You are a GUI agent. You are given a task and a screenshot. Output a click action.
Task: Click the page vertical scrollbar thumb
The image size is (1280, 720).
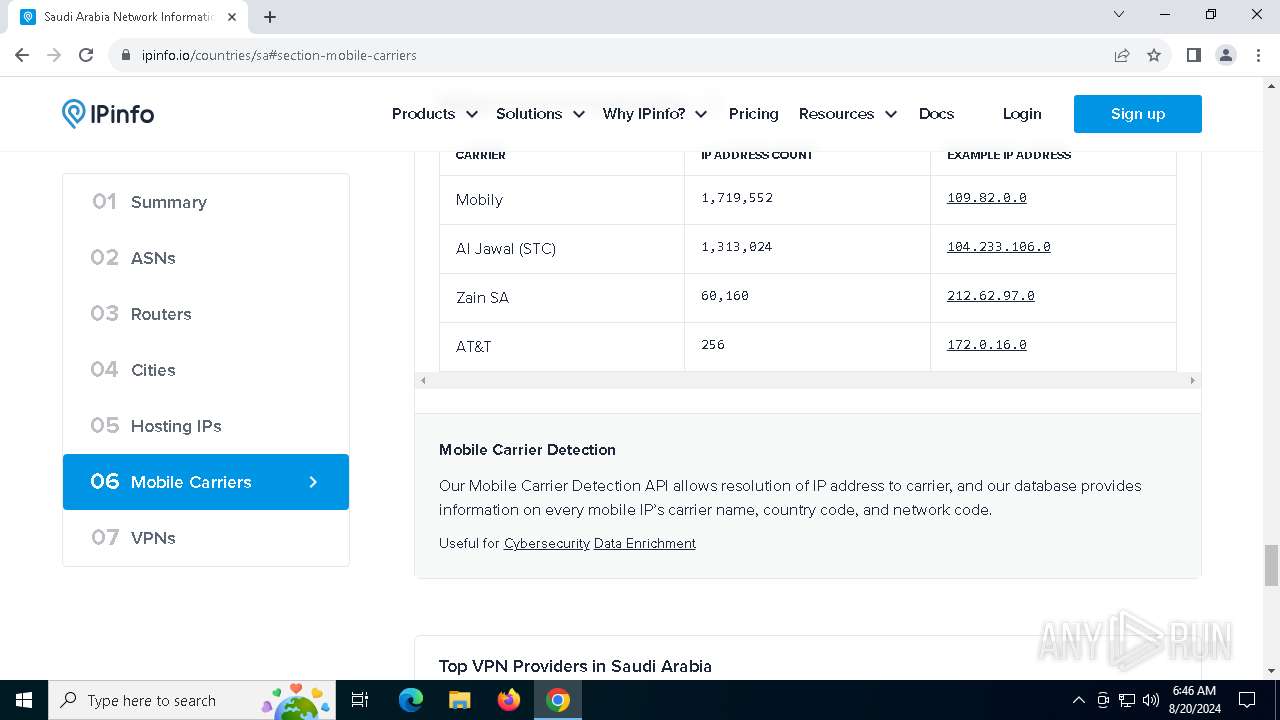coord(1271,565)
